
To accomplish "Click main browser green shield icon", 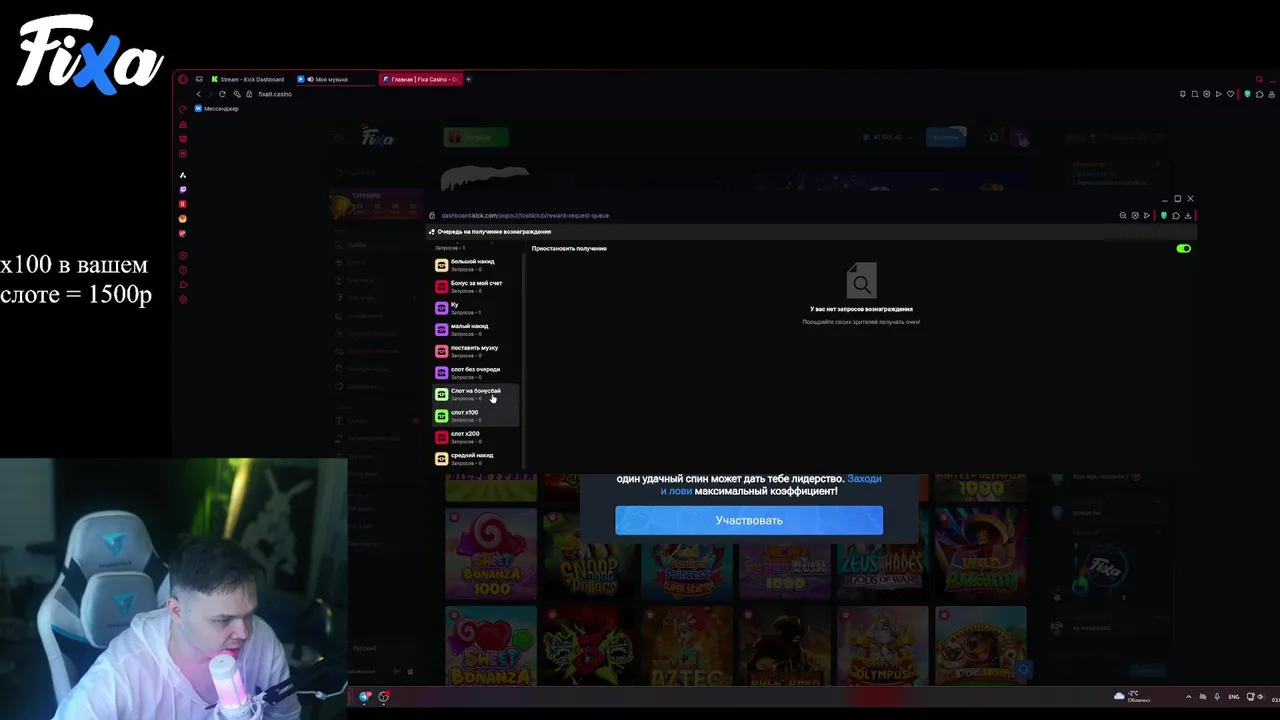I will point(1247,94).
